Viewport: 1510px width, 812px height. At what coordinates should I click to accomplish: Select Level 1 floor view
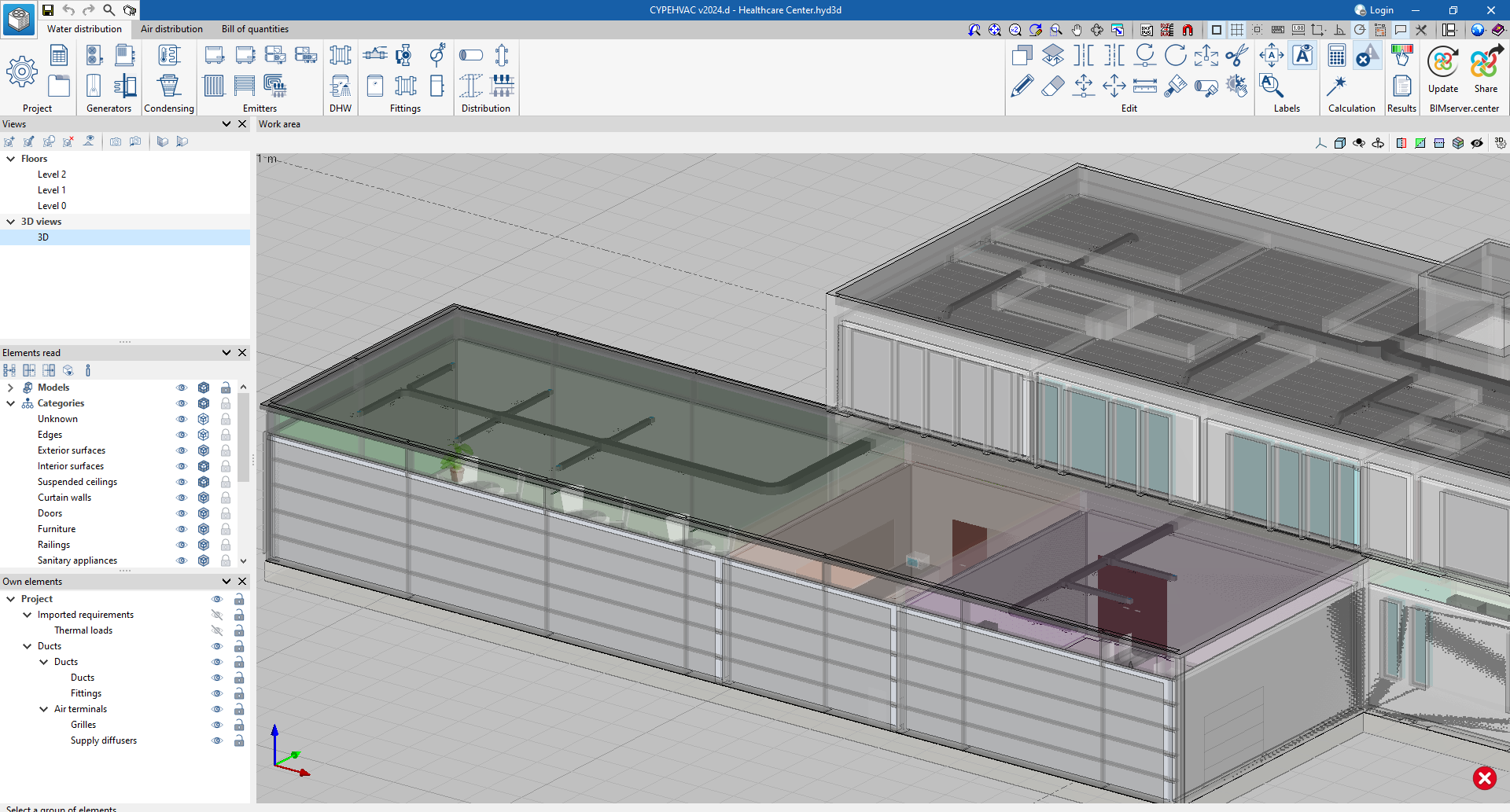[x=52, y=190]
